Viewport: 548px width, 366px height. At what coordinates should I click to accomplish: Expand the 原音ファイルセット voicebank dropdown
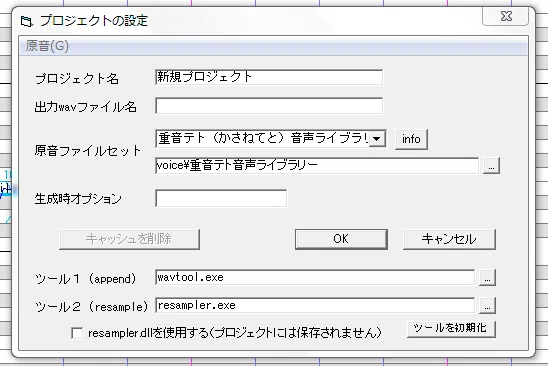coord(377,139)
